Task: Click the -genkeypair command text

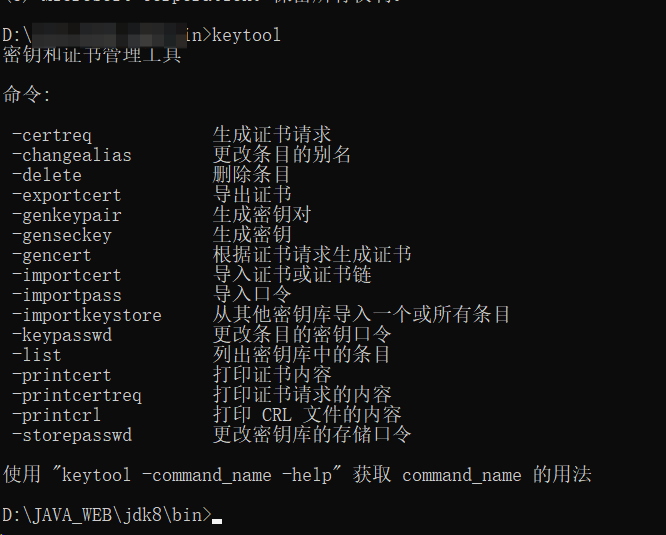Action: coord(67,215)
